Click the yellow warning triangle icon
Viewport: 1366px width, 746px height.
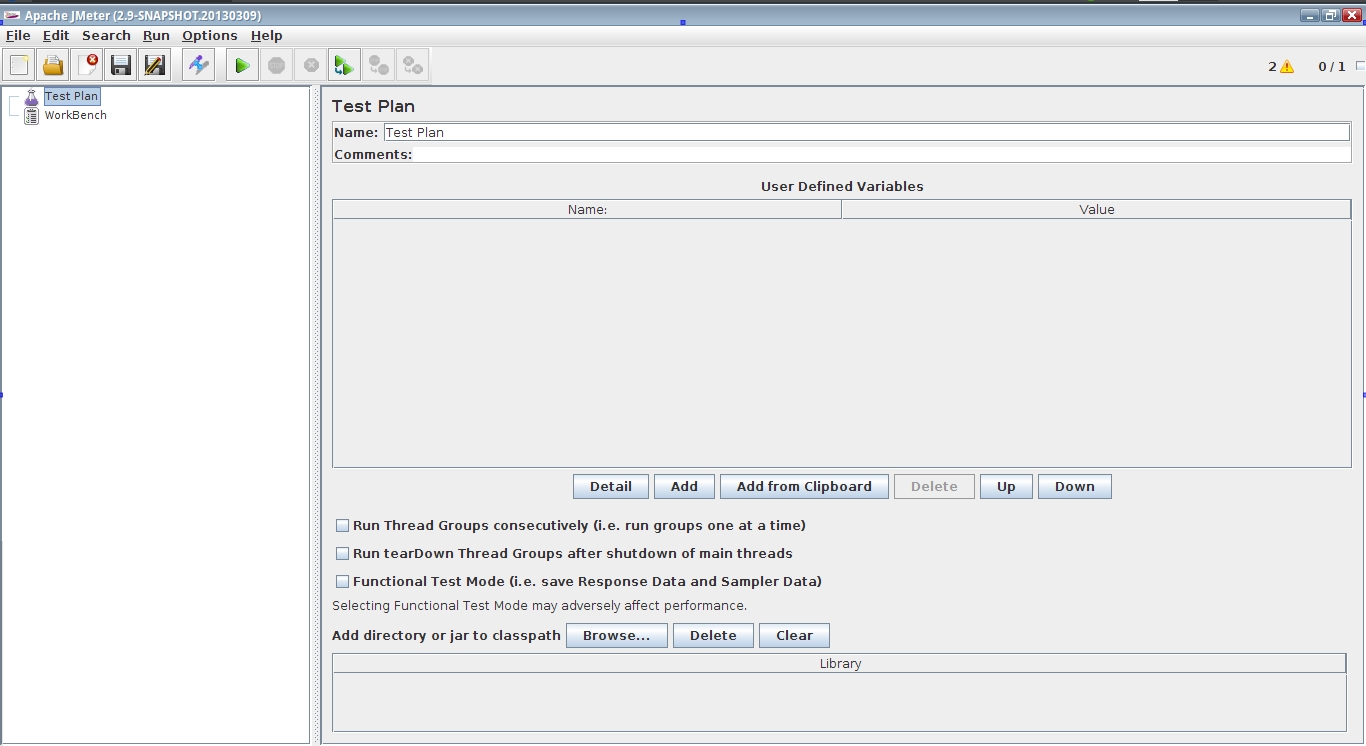pos(1287,67)
